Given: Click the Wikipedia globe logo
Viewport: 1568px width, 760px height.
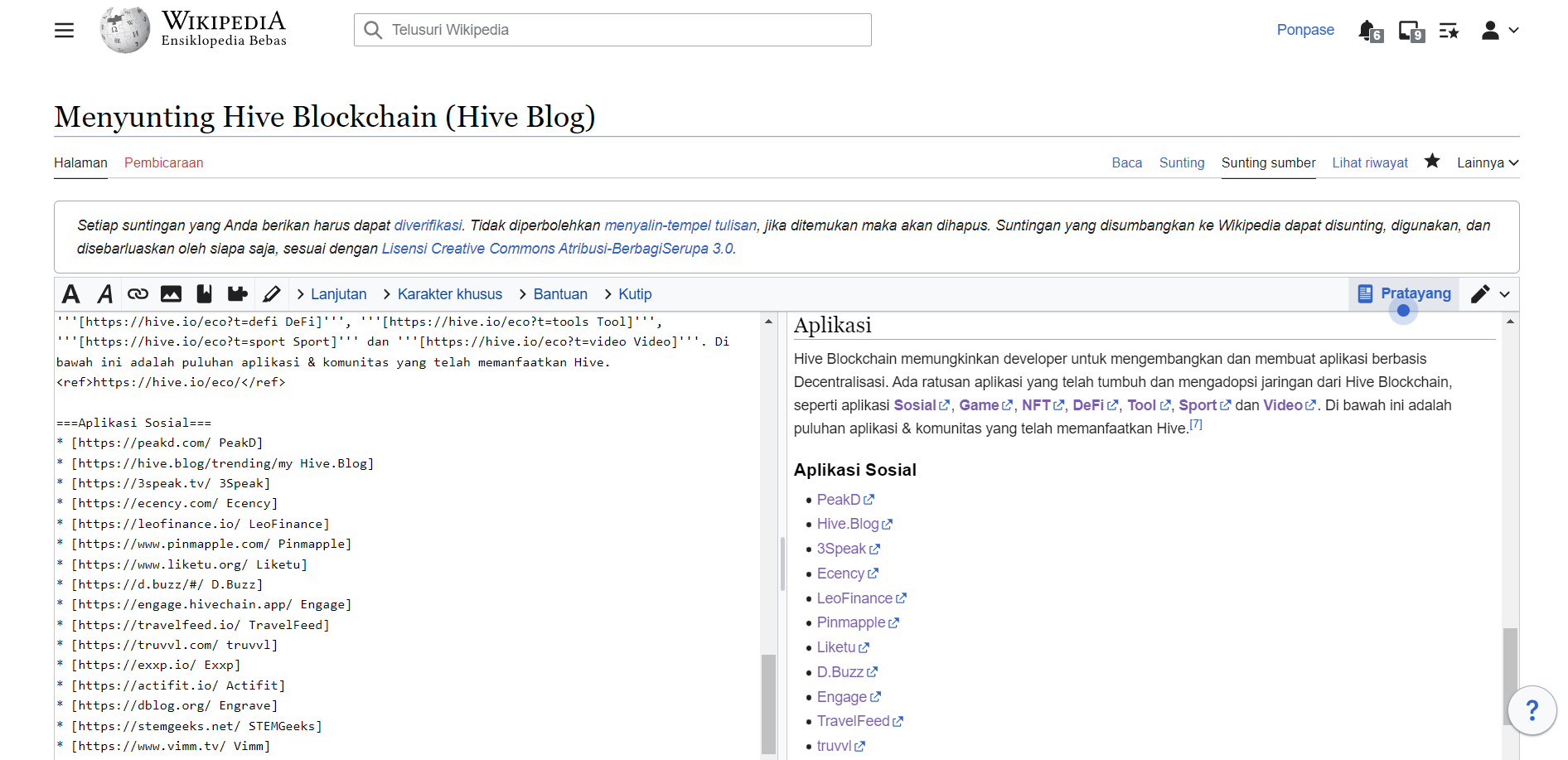Looking at the screenshot, I should pos(125,30).
